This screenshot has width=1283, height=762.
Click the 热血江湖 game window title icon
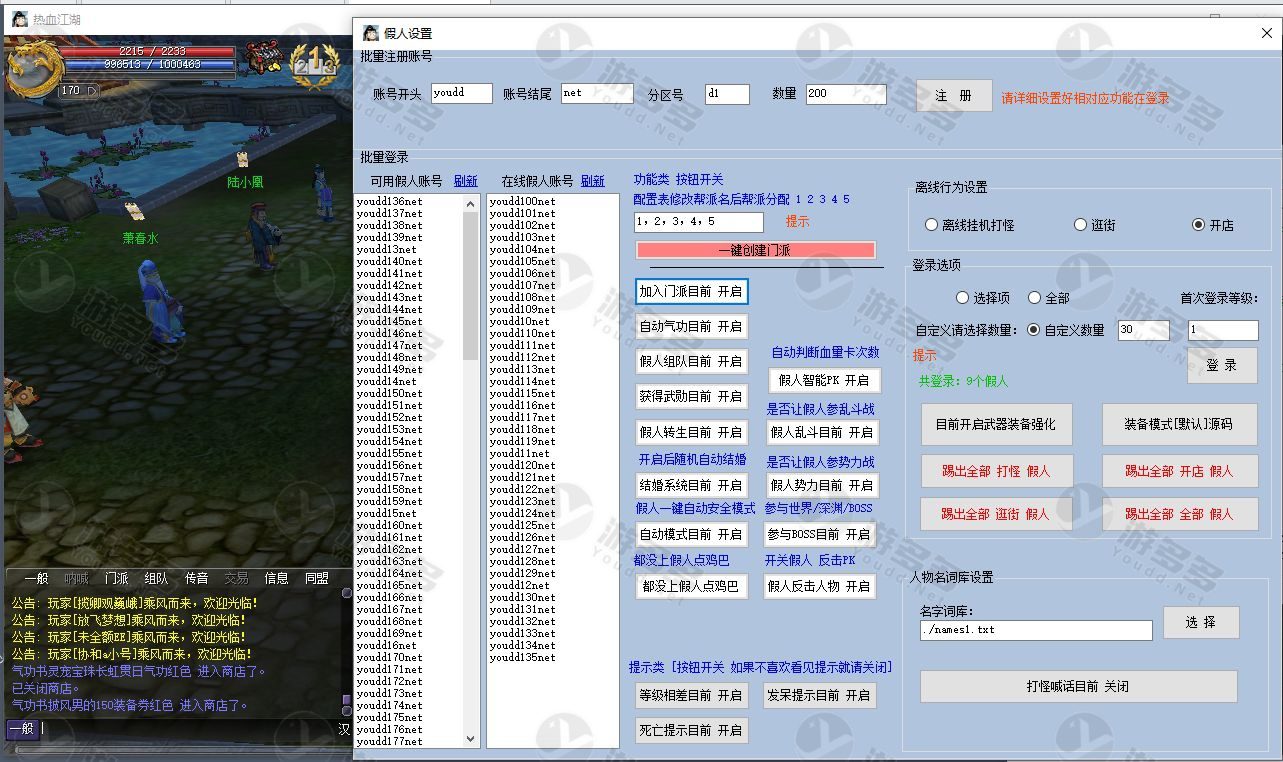pos(19,19)
